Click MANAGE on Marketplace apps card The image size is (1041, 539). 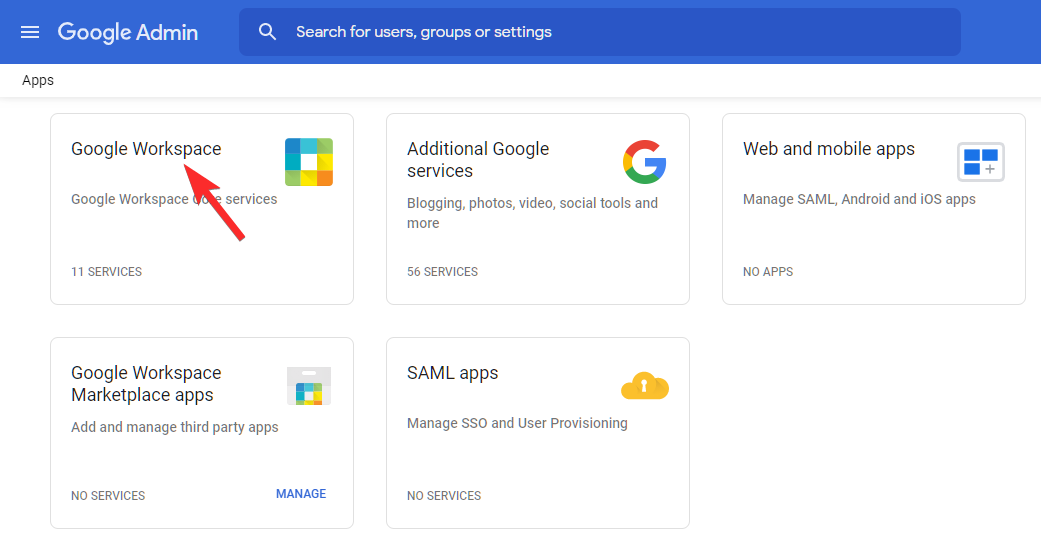[301, 494]
